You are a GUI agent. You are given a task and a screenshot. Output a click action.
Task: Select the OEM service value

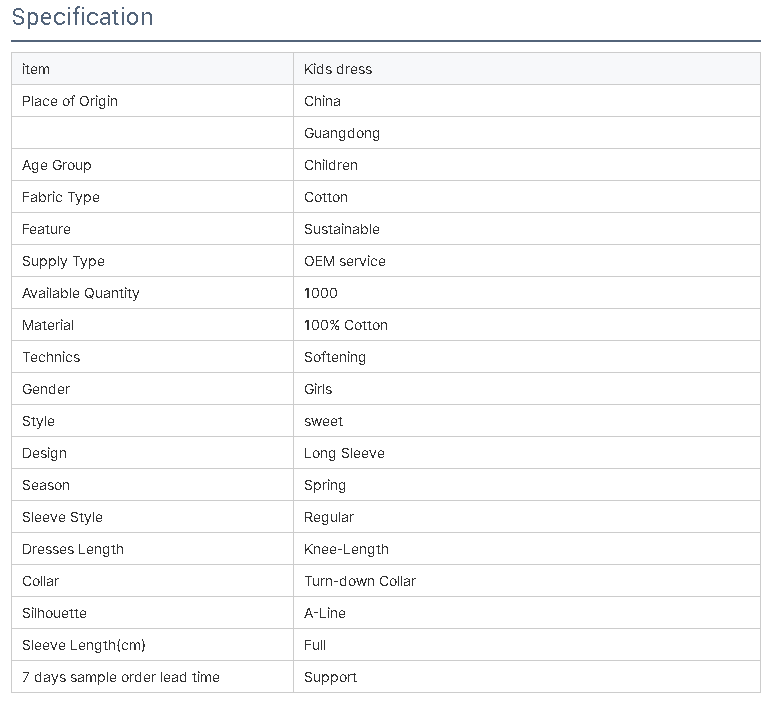[x=345, y=261]
